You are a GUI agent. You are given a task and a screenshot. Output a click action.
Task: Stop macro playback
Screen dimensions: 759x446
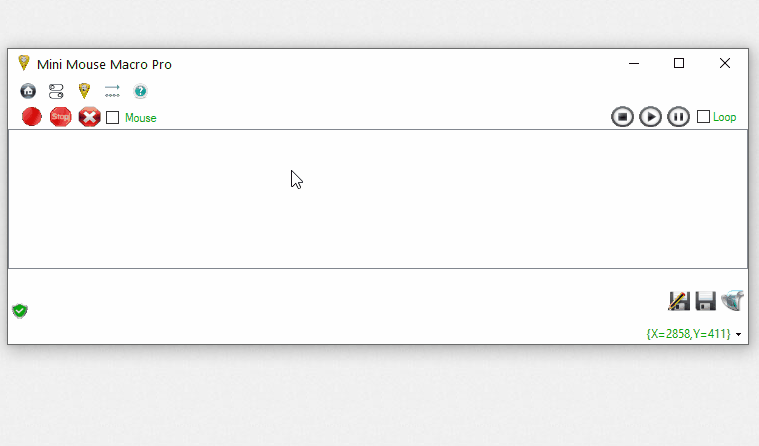click(622, 117)
